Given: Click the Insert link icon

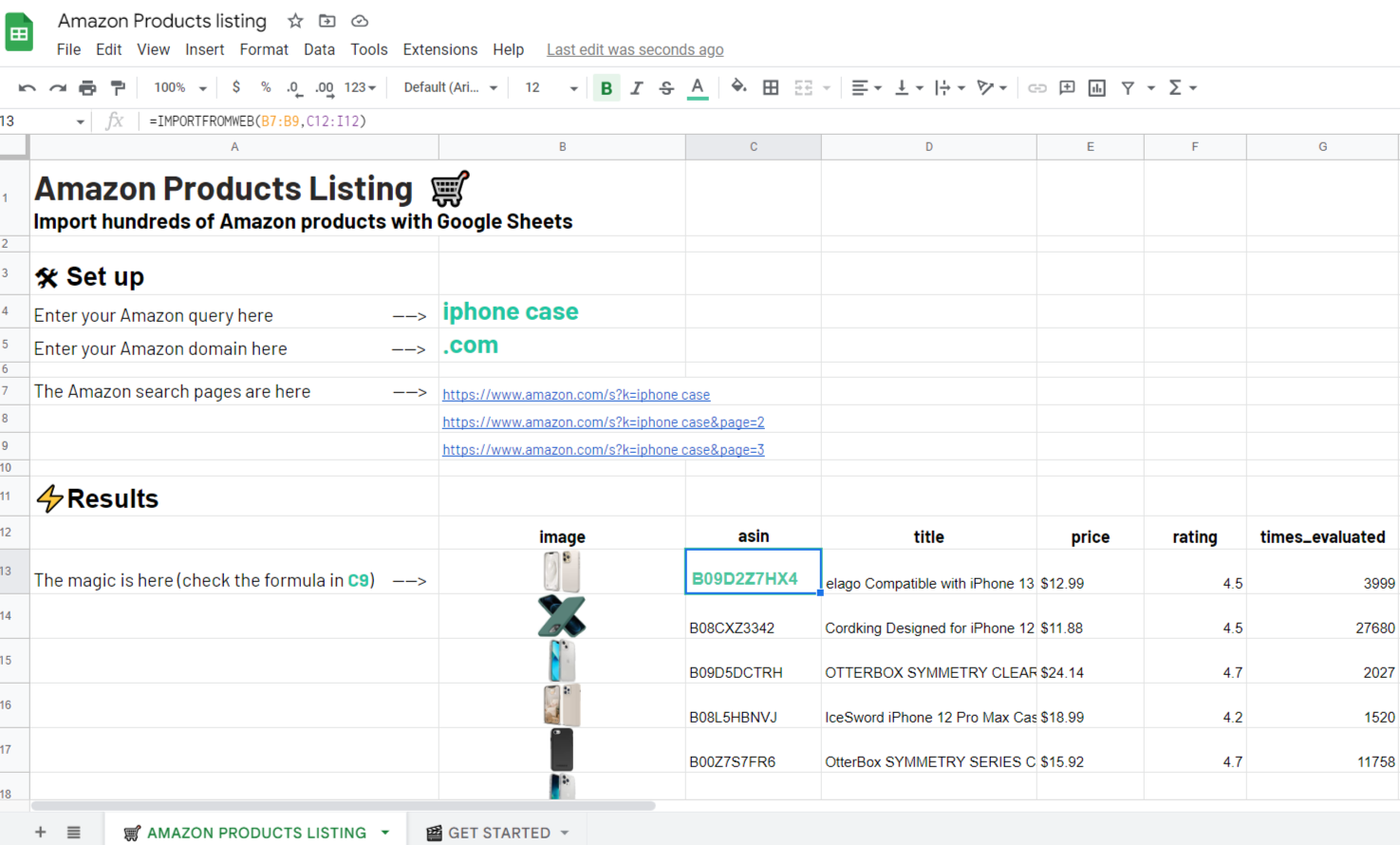Looking at the screenshot, I should 1036,87.
